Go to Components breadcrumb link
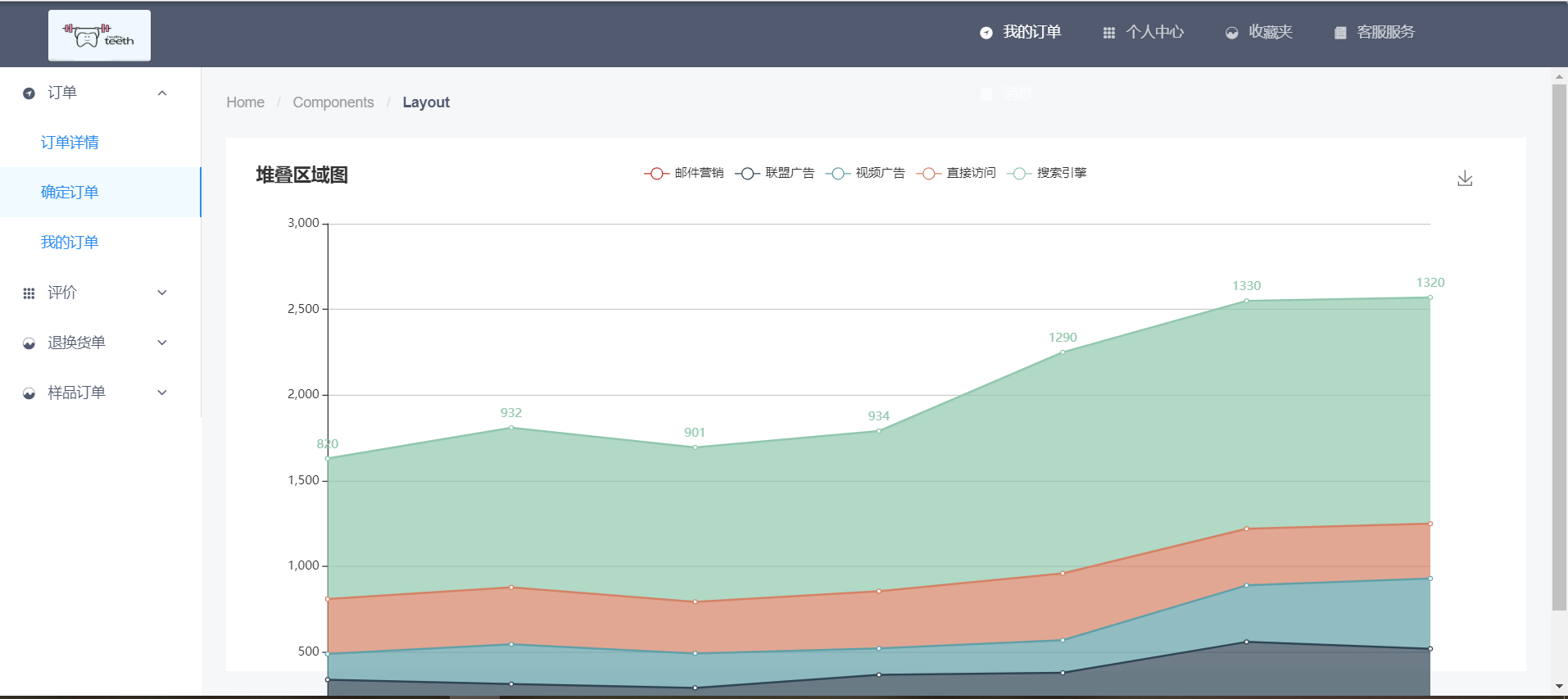Screen dimensions: 1568x699 [x=333, y=102]
